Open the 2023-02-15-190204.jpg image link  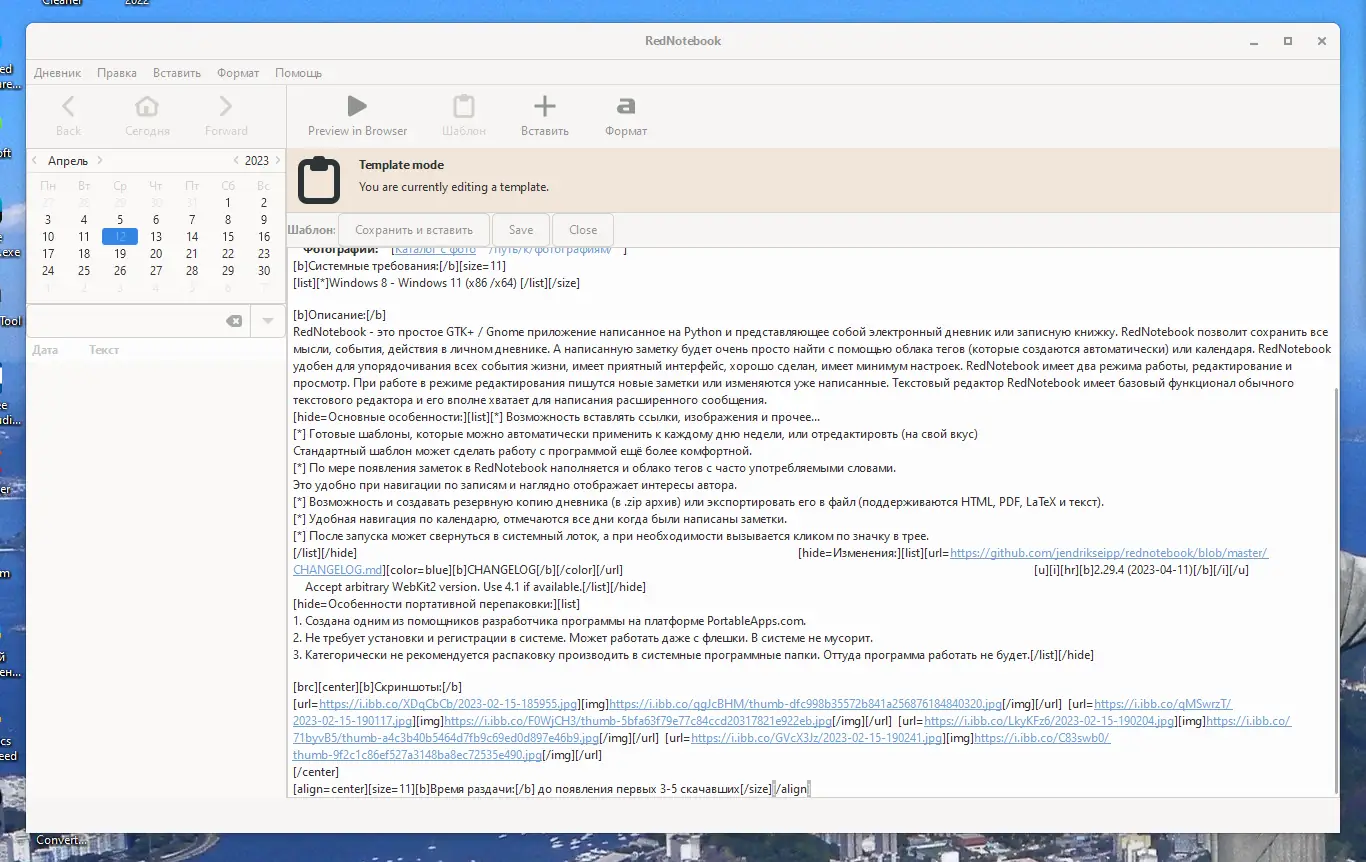tap(1049, 721)
